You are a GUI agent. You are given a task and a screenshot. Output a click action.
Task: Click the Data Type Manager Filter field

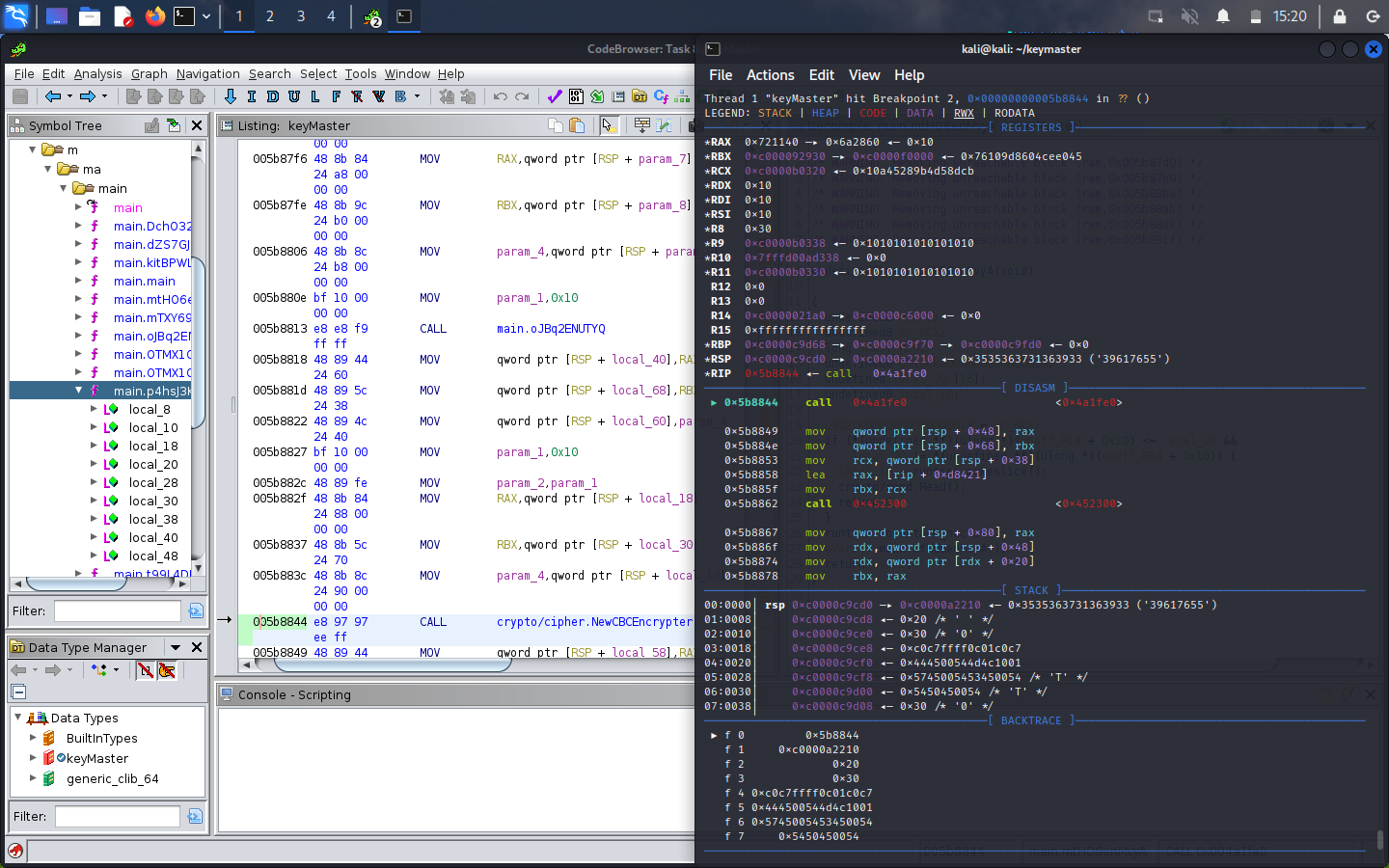click(x=118, y=816)
